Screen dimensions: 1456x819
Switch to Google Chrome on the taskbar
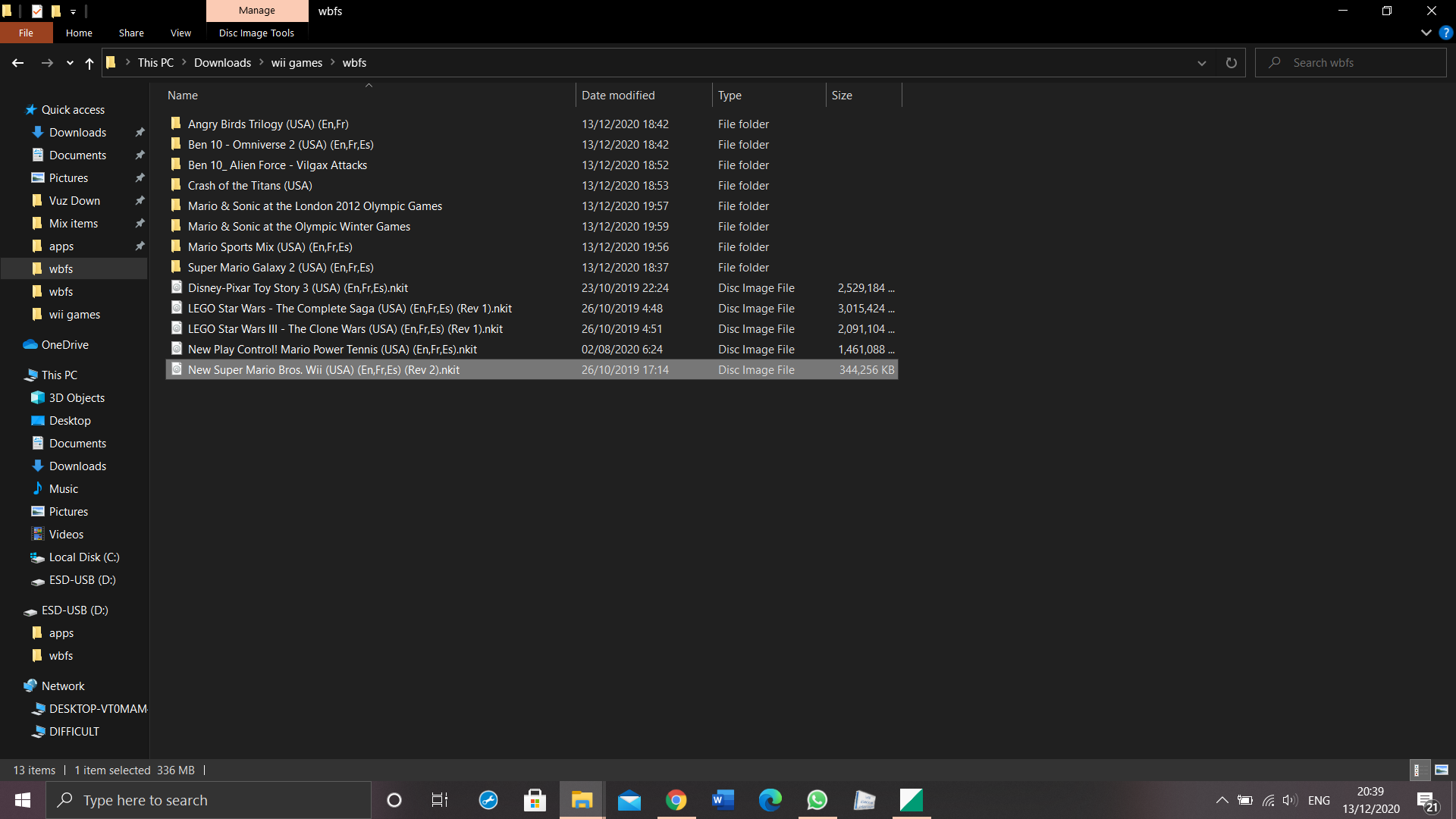(x=676, y=800)
